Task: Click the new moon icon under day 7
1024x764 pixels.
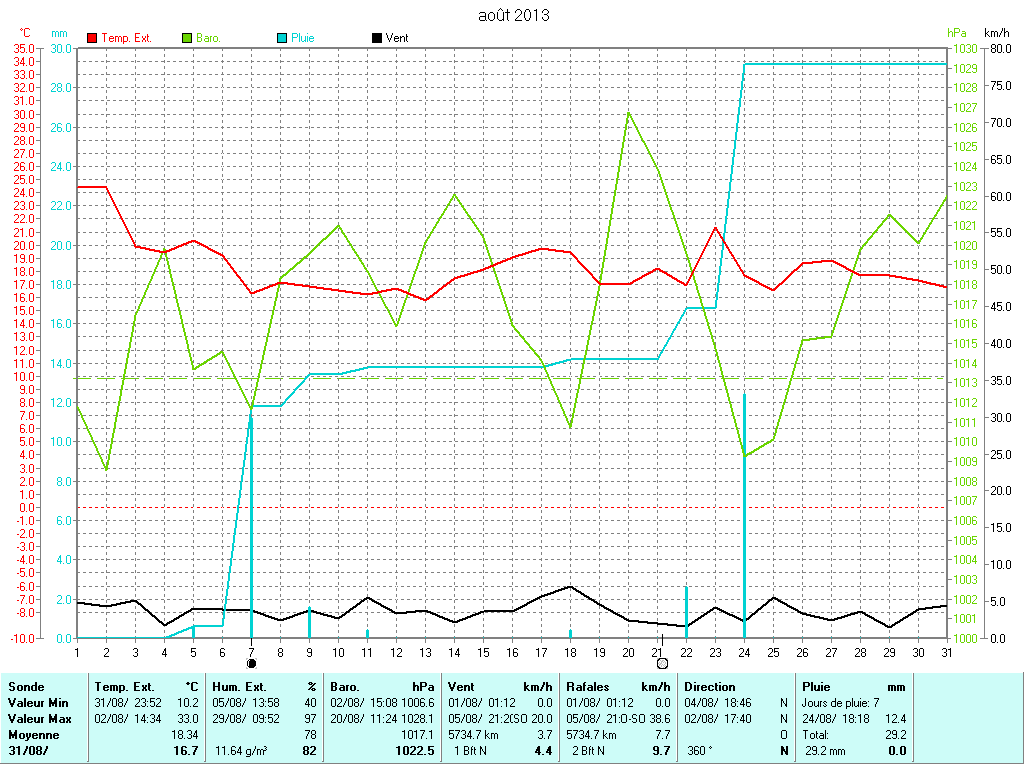Action: (251, 663)
